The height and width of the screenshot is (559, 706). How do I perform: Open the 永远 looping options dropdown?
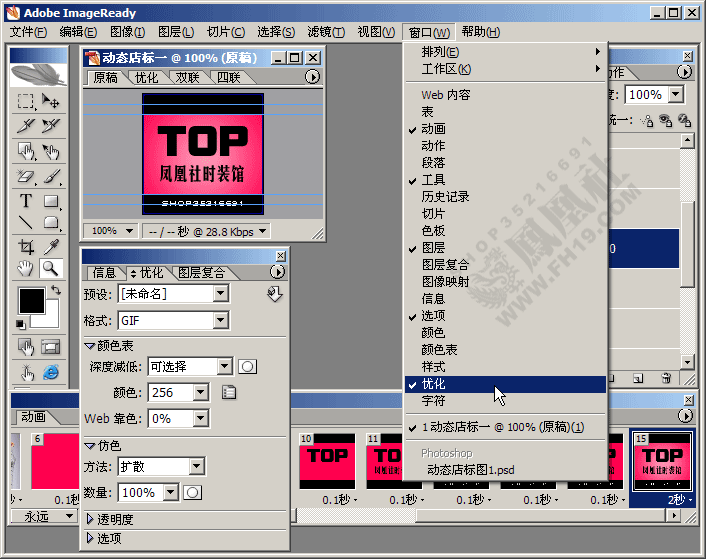click(69, 516)
